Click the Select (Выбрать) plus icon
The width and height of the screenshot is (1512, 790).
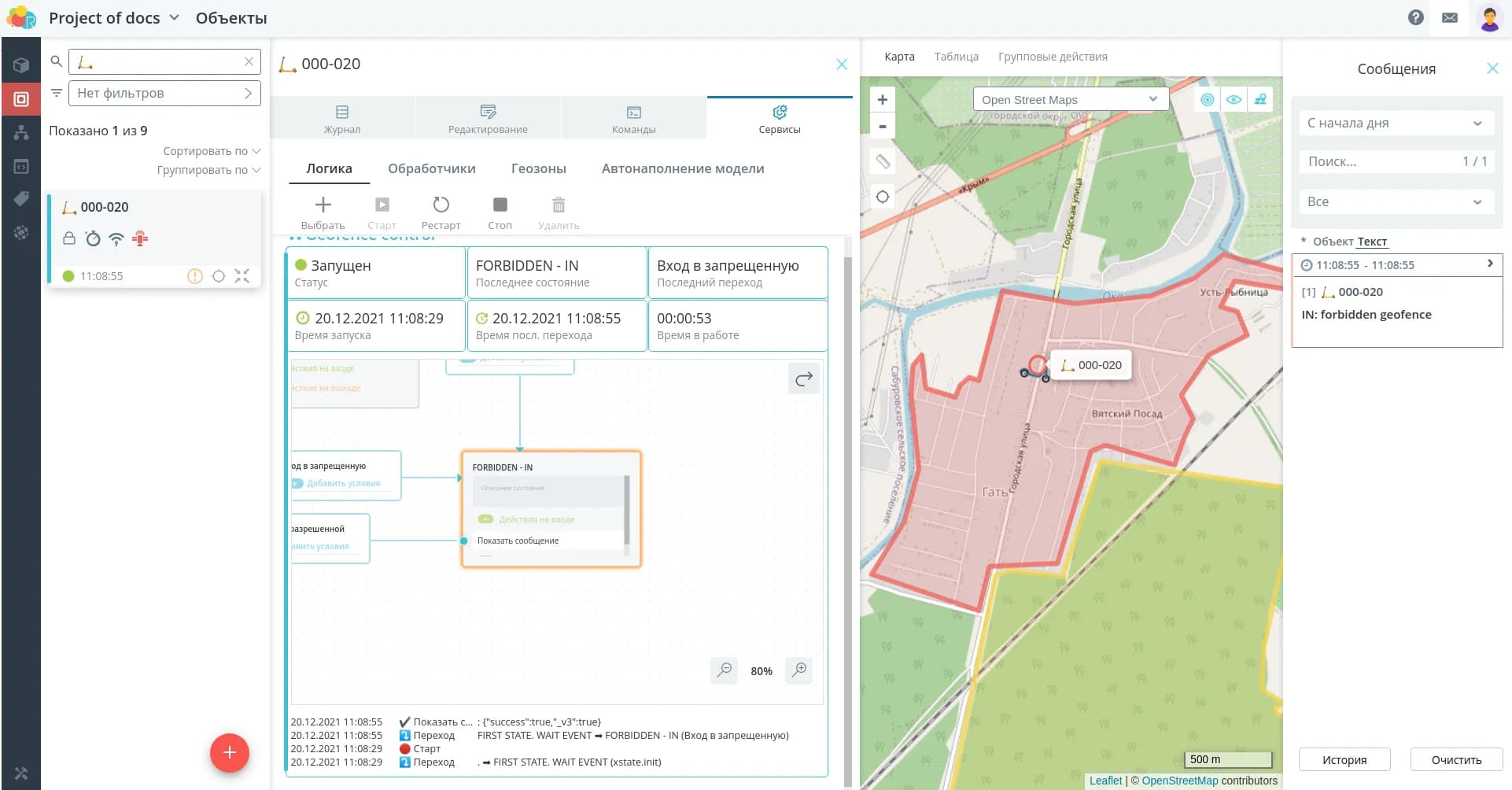tap(323, 205)
